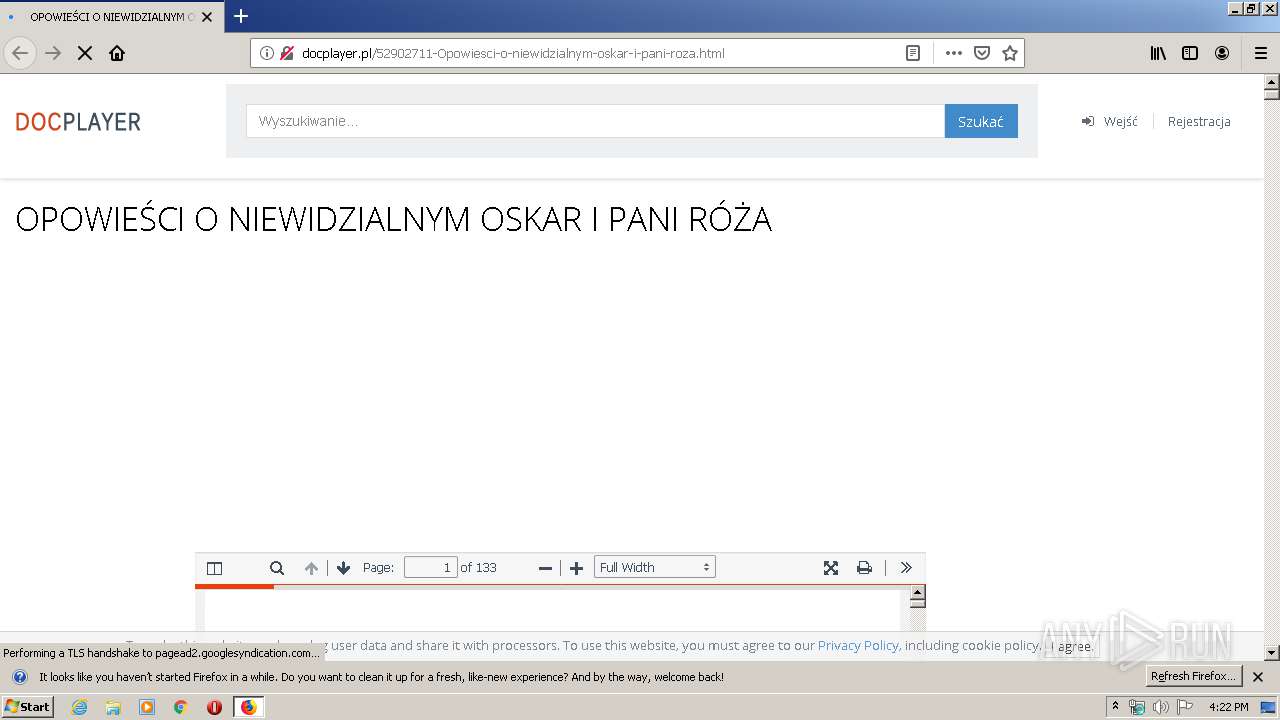Screen dimensions: 1280x720
Task: Show hidden system tray icons
Action: pyautogui.click(x=1116, y=707)
